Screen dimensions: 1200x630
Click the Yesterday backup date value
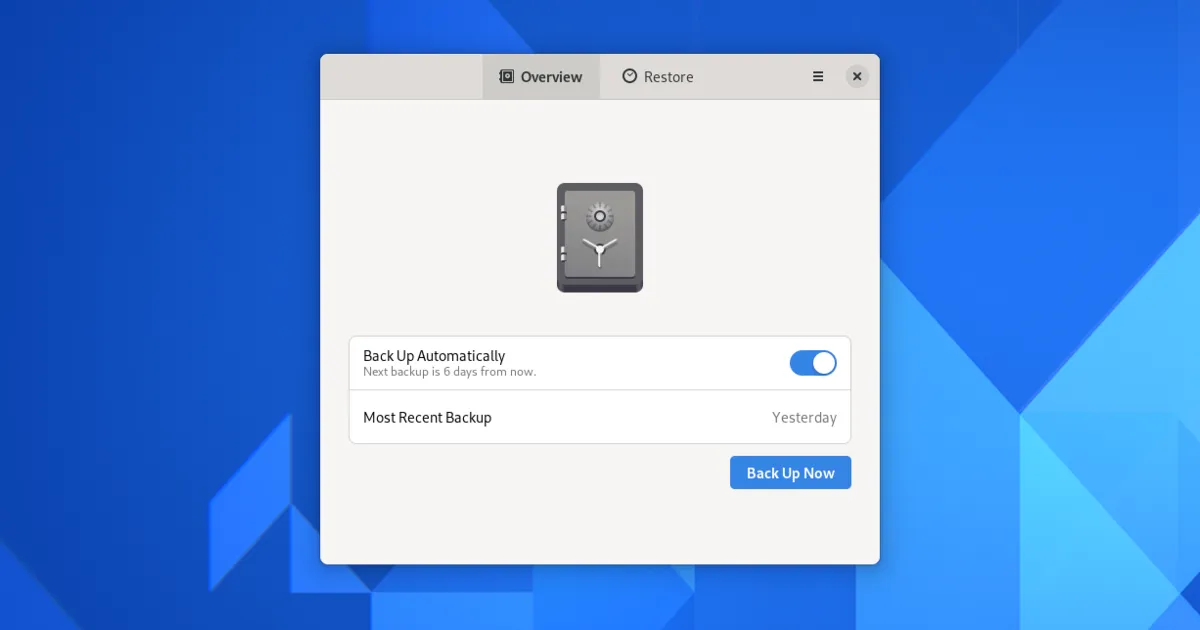[x=804, y=418]
